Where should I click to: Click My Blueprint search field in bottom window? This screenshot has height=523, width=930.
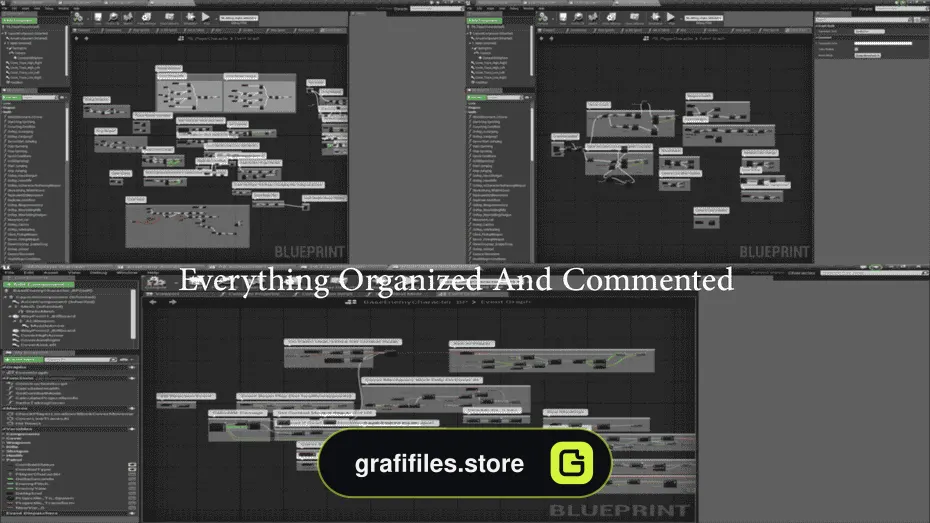click(81, 359)
